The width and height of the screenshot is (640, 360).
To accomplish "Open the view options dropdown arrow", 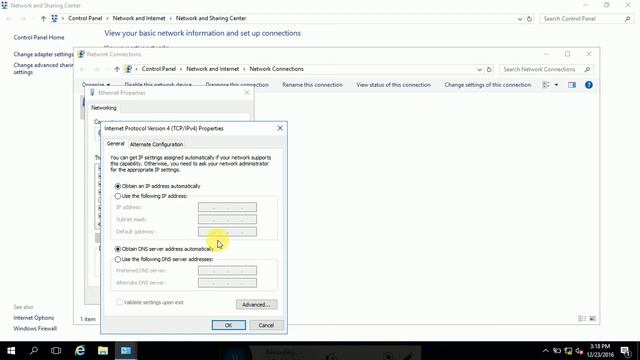I will coord(556,85).
